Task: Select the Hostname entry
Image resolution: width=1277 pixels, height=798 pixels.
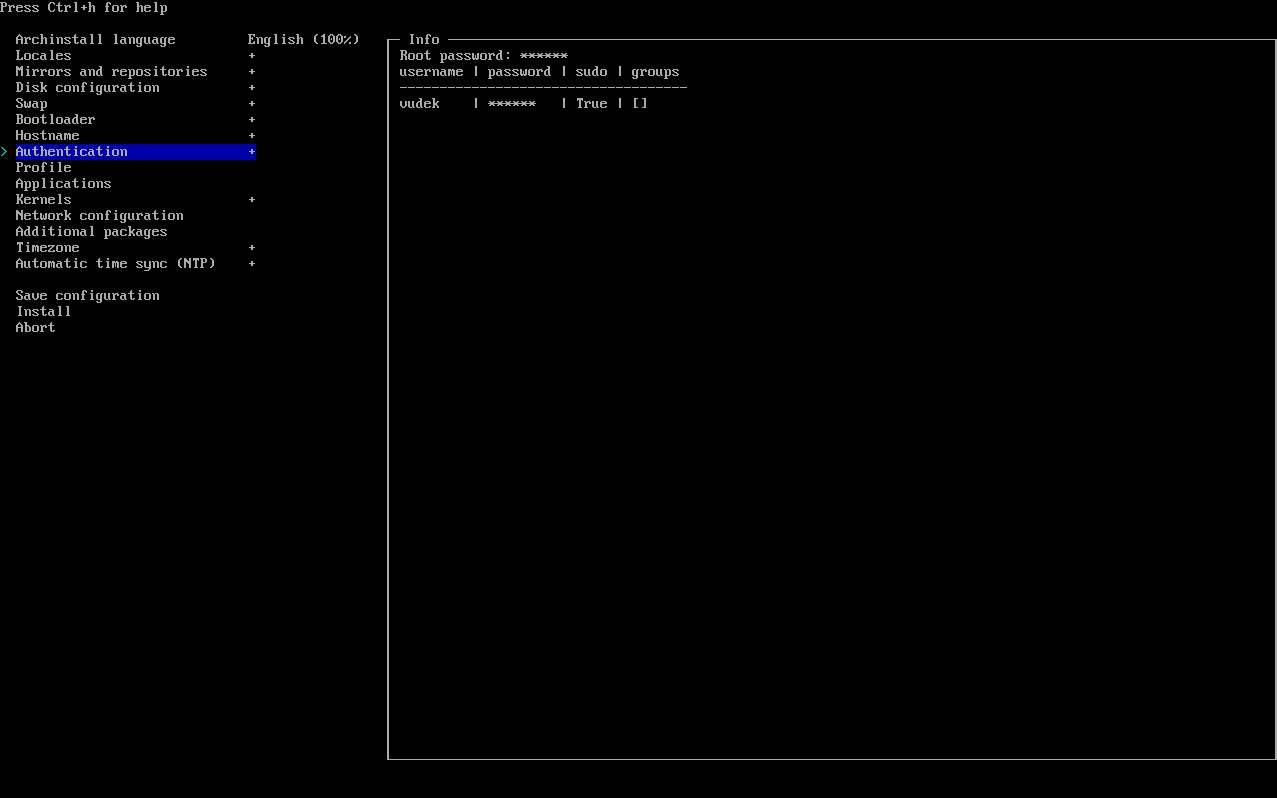Action: click(x=48, y=136)
